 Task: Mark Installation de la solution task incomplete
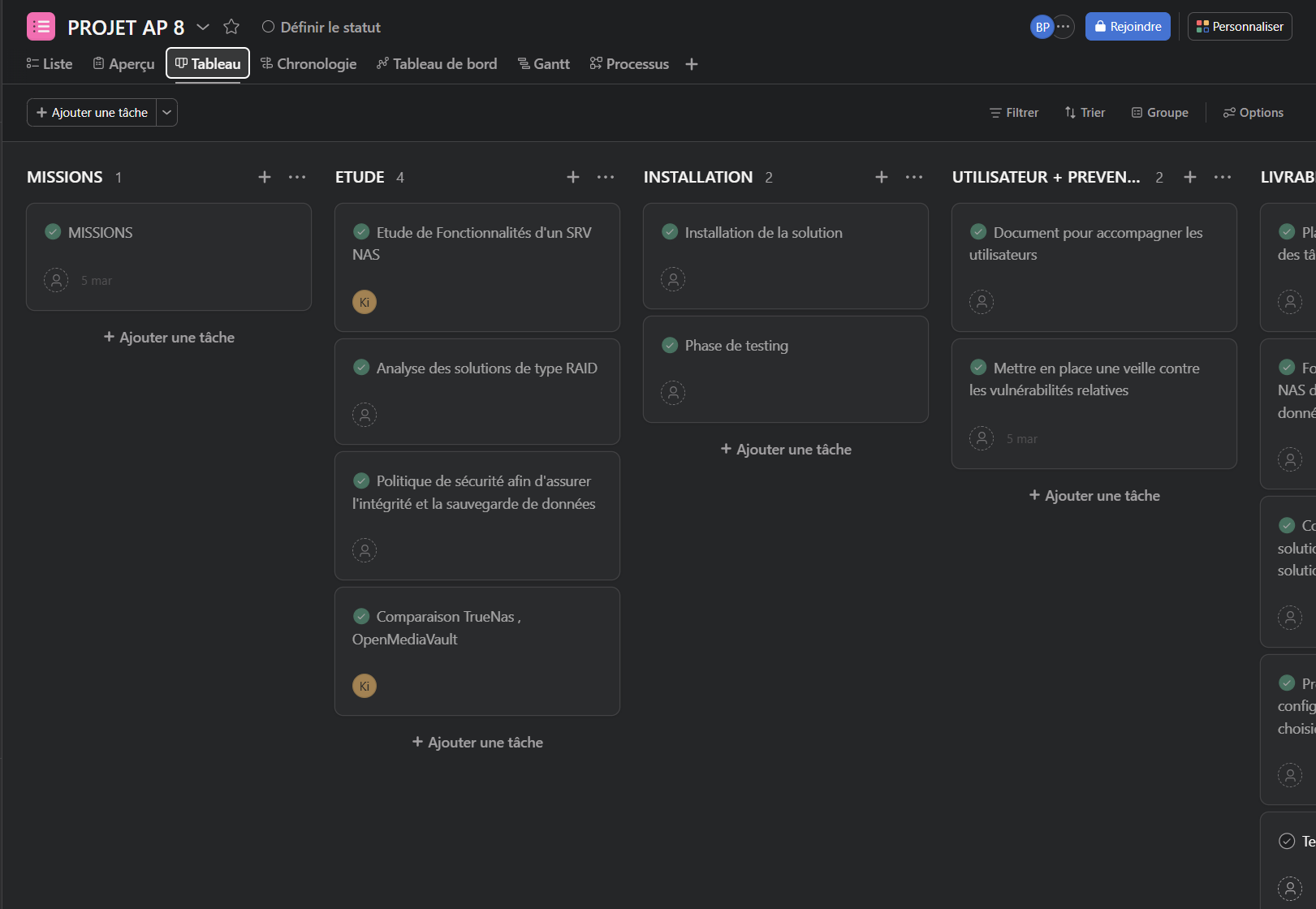[670, 232]
